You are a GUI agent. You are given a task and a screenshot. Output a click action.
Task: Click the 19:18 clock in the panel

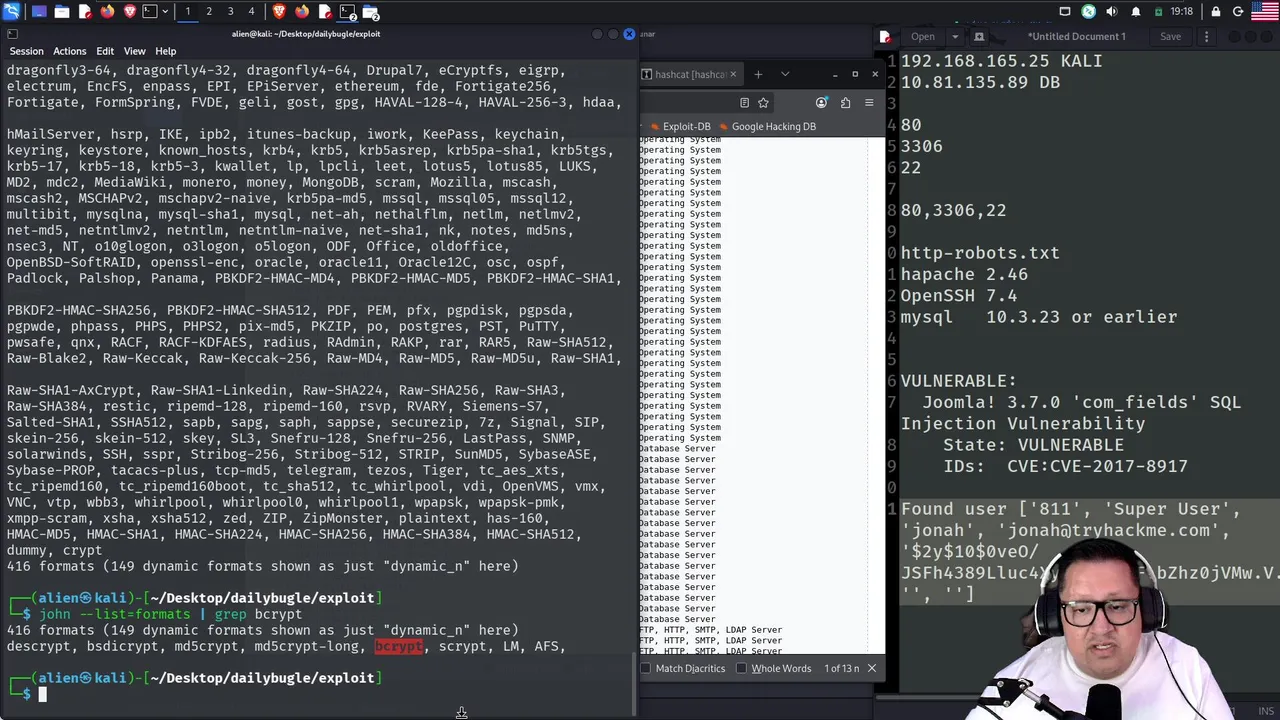pyautogui.click(x=1182, y=11)
